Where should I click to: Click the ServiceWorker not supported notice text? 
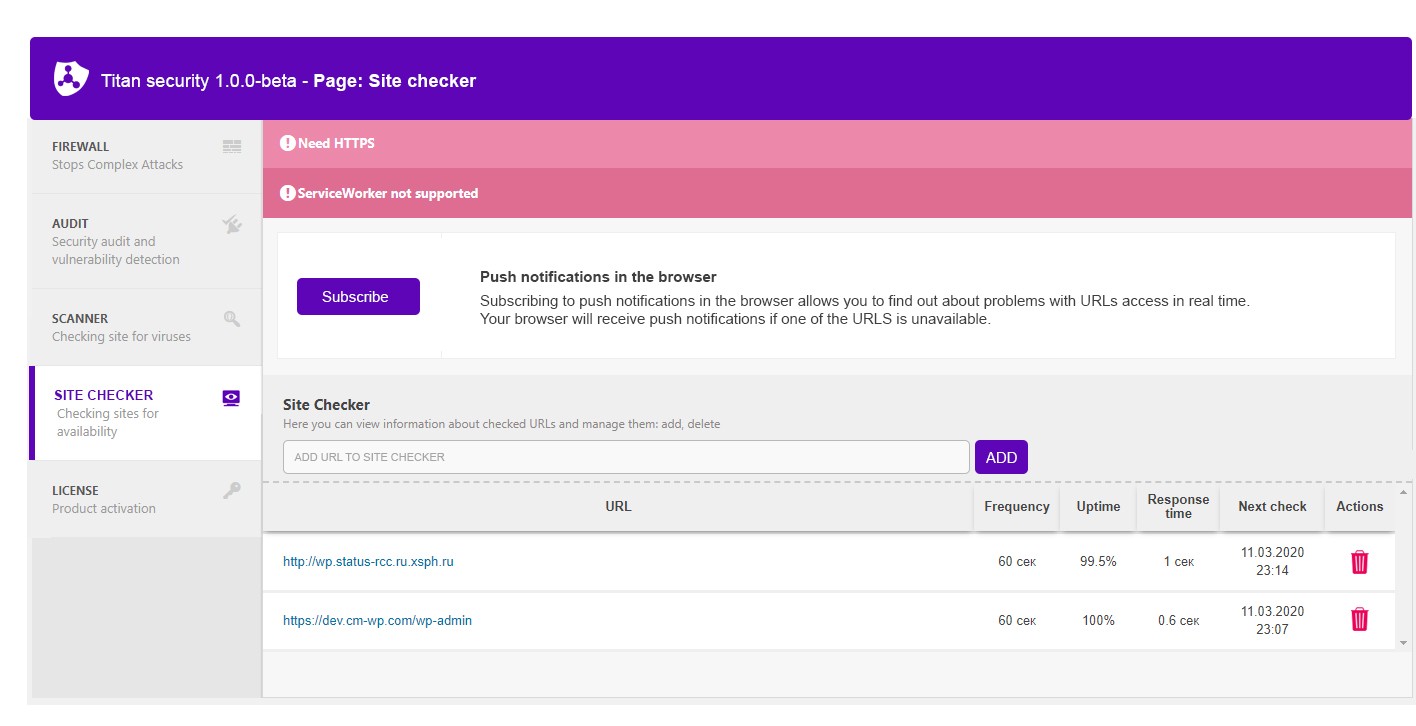[x=388, y=193]
